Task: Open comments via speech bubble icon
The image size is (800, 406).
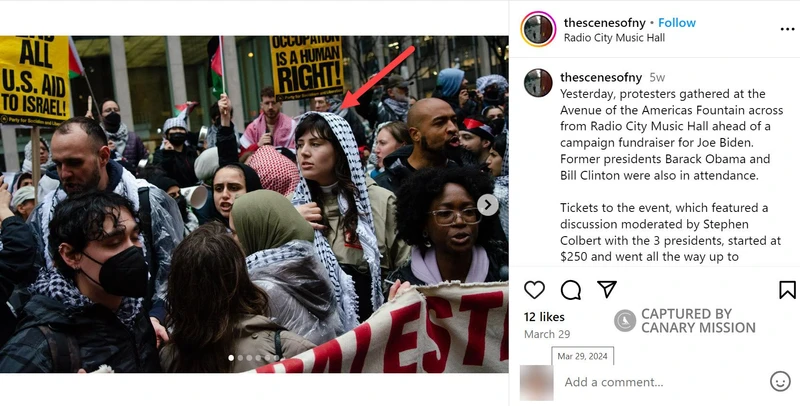Action: pyautogui.click(x=570, y=290)
